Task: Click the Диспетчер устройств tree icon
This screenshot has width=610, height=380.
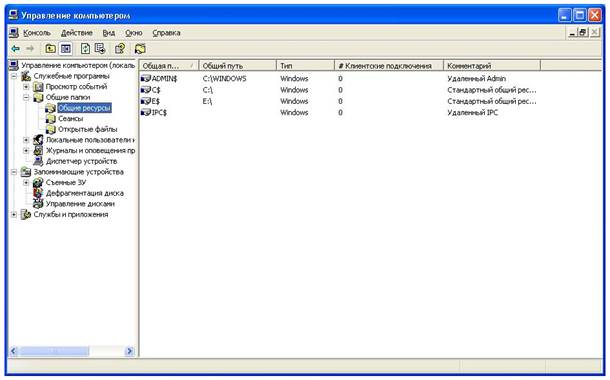Action: click(38, 161)
